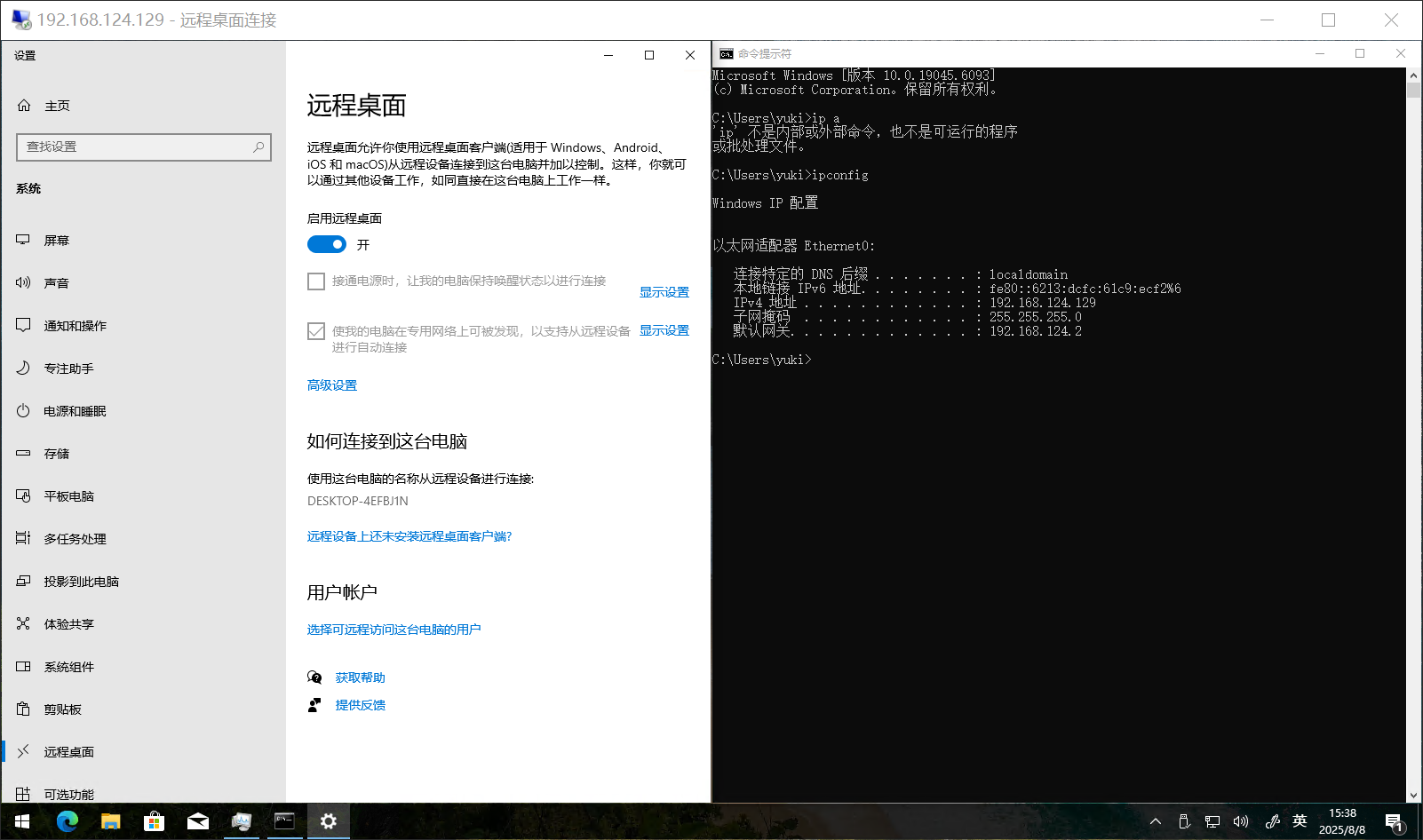Open the notification center icon
The image size is (1423, 840).
1393,821
